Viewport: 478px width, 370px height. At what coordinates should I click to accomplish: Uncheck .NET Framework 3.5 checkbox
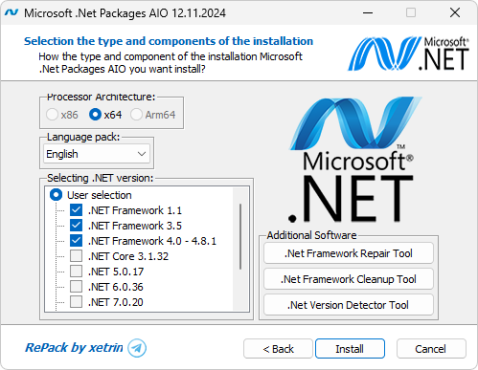click(76, 225)
